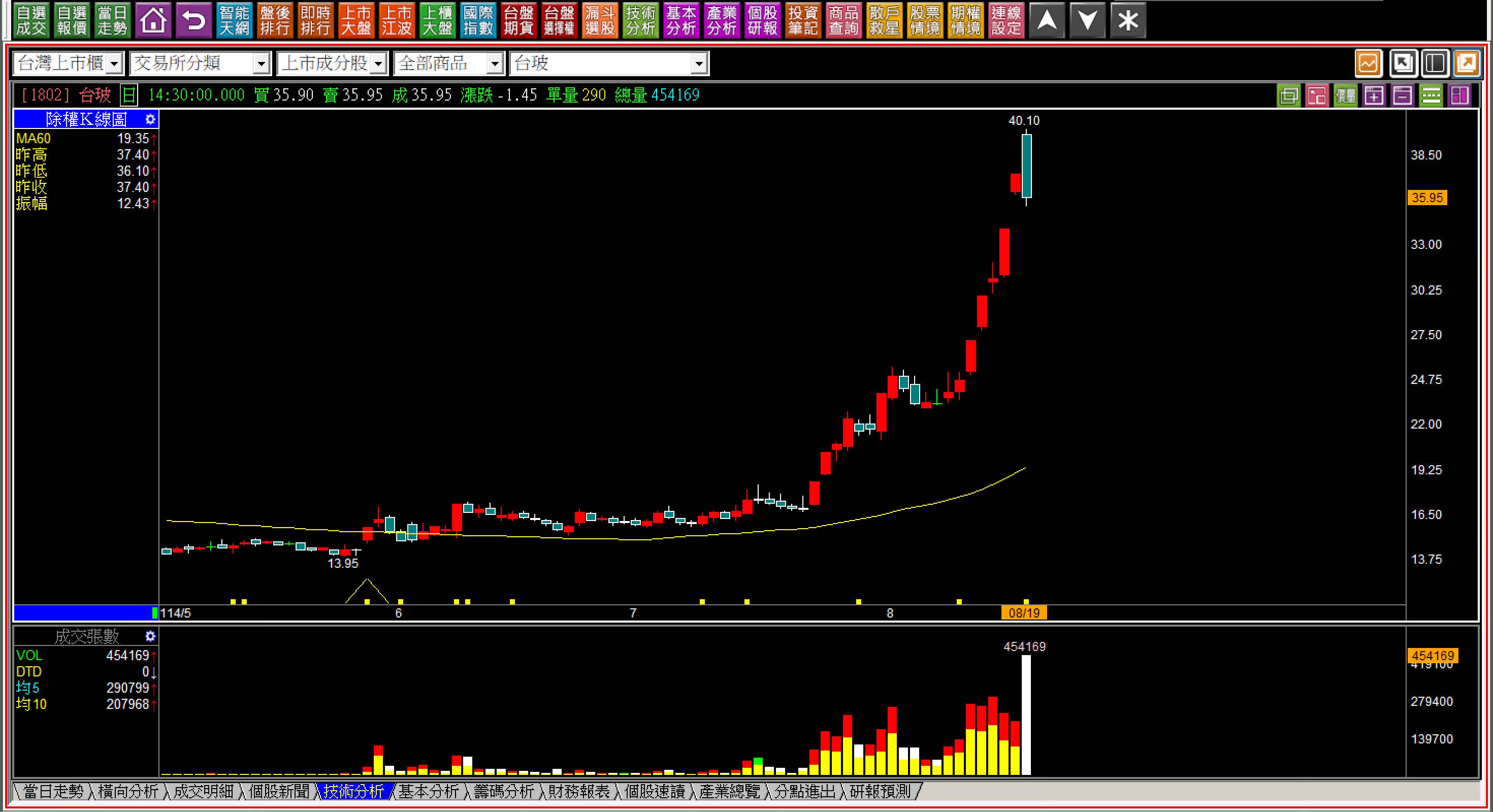The height and width of the screenshot is (812, 1493).
Task: Click the orange 35.95 price marker
Action: 1427,198
